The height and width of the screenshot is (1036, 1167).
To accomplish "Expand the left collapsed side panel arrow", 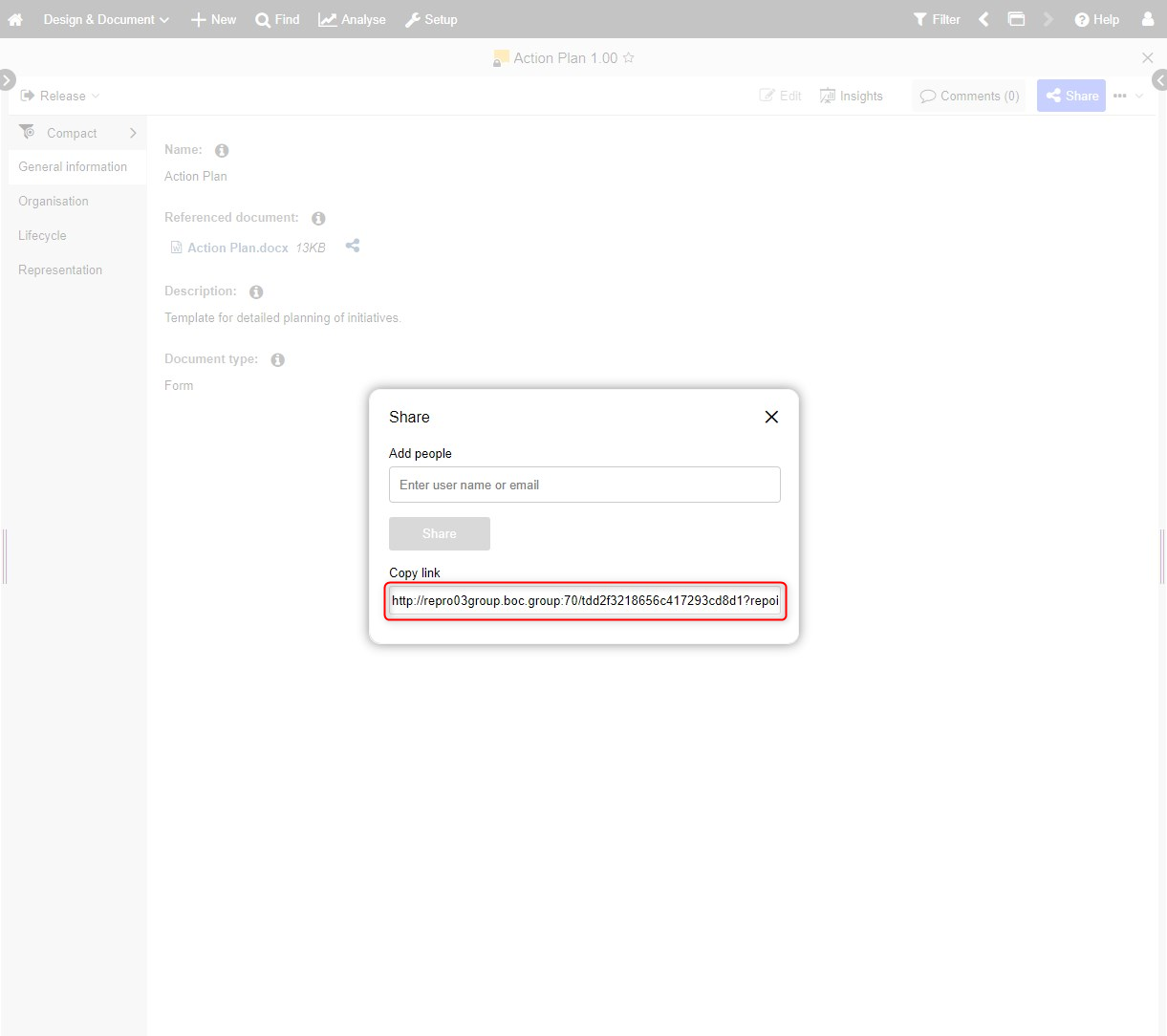I will tap(7, 79).
